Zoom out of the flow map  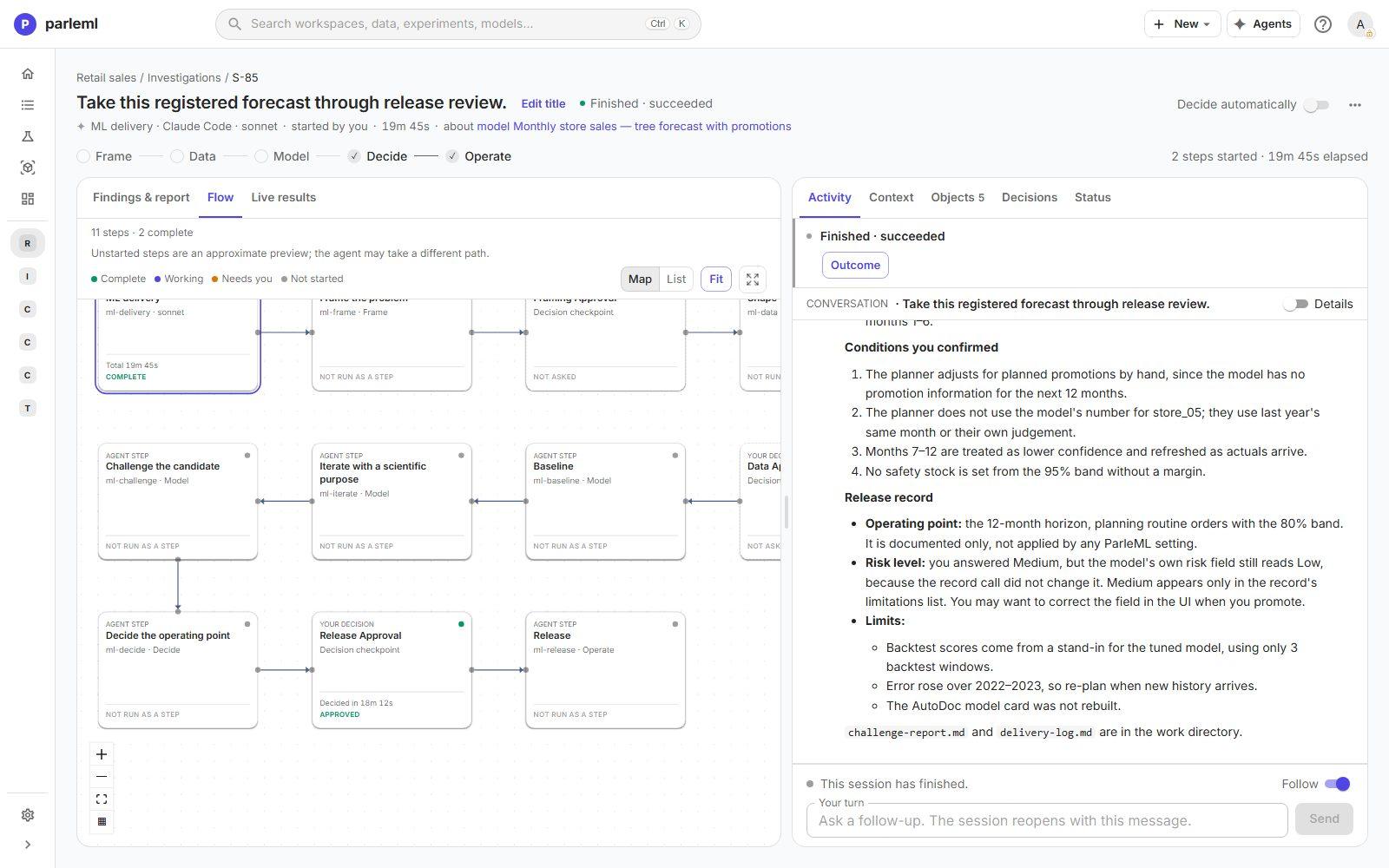point(102,777)
